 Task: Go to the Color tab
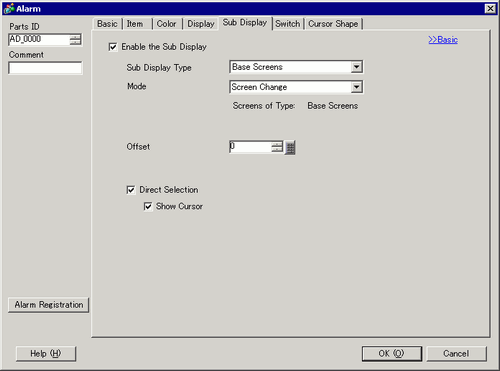pyautogui.click(x=166, y=24)
